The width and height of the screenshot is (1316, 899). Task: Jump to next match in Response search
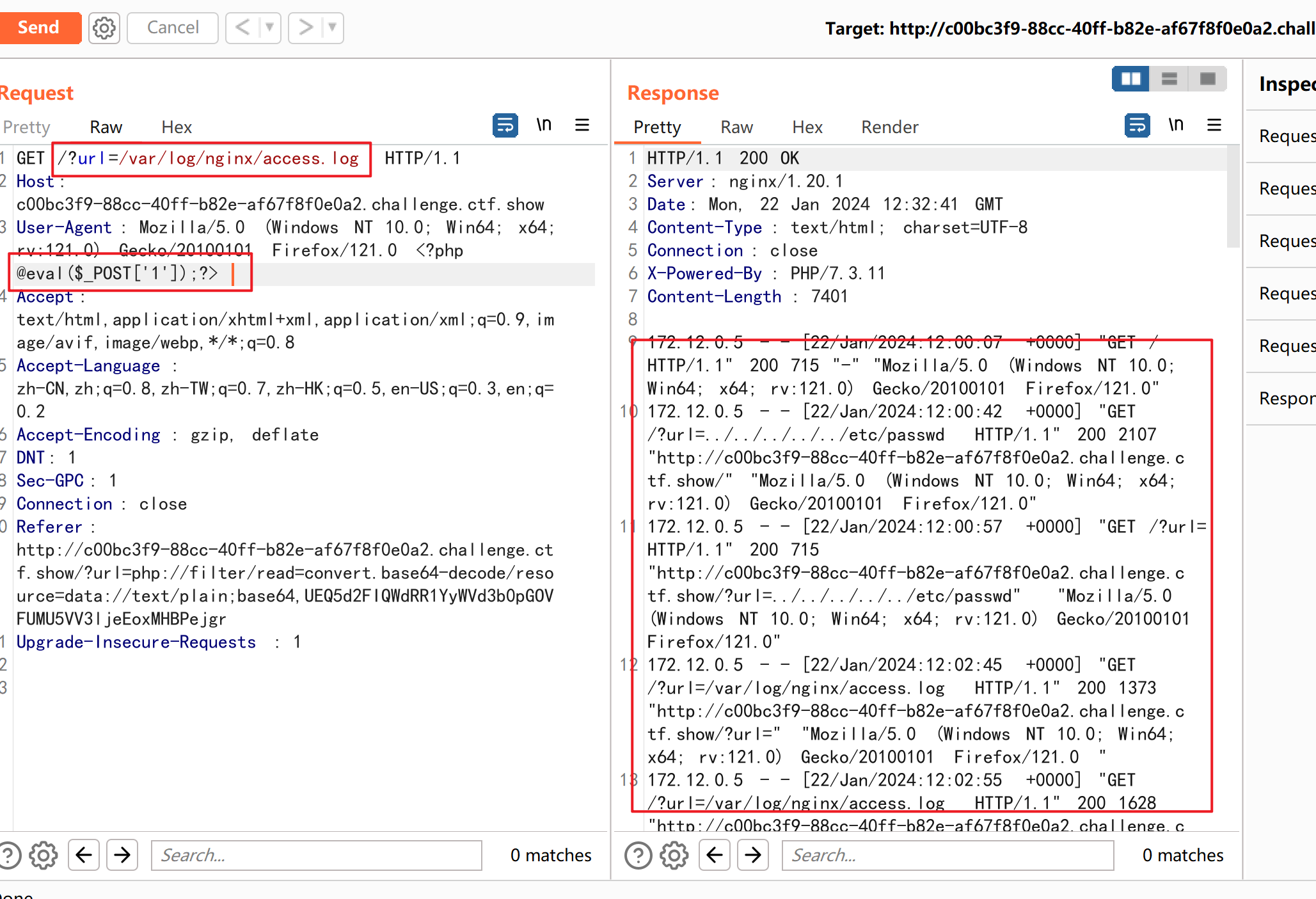(x=753, y=855)
